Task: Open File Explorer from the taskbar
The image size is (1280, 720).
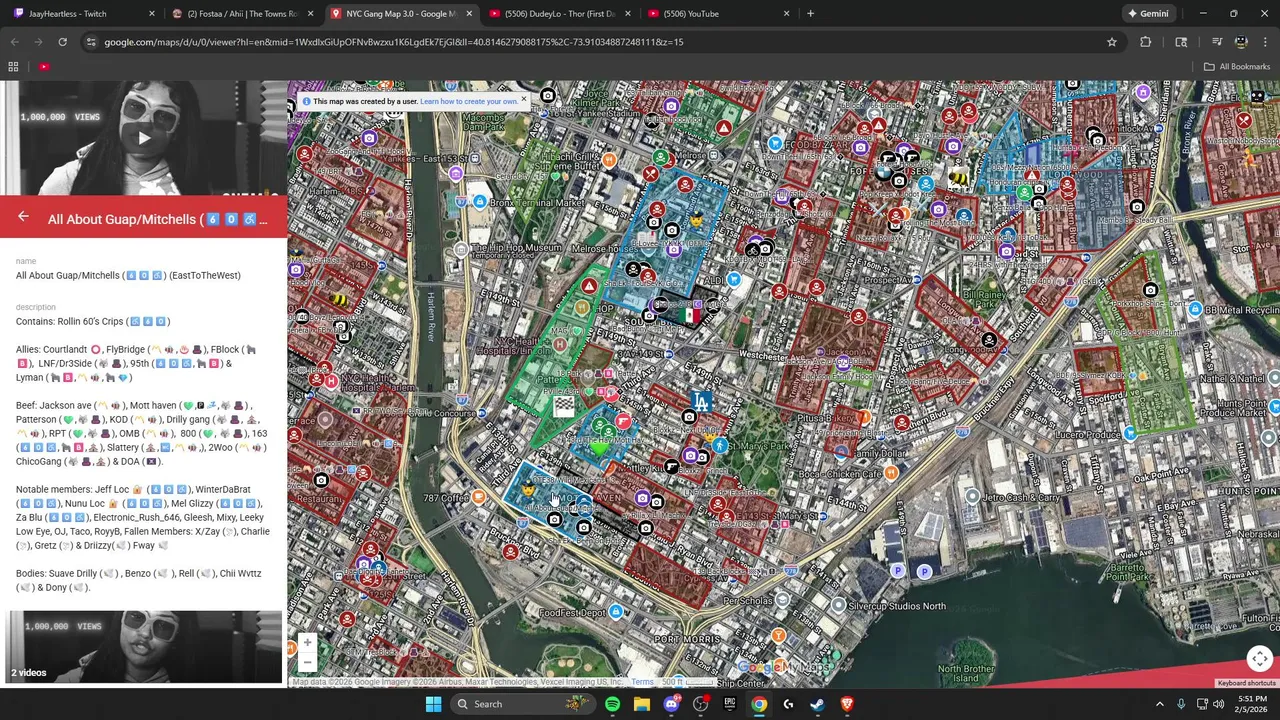Action: (x=642, y=704)
